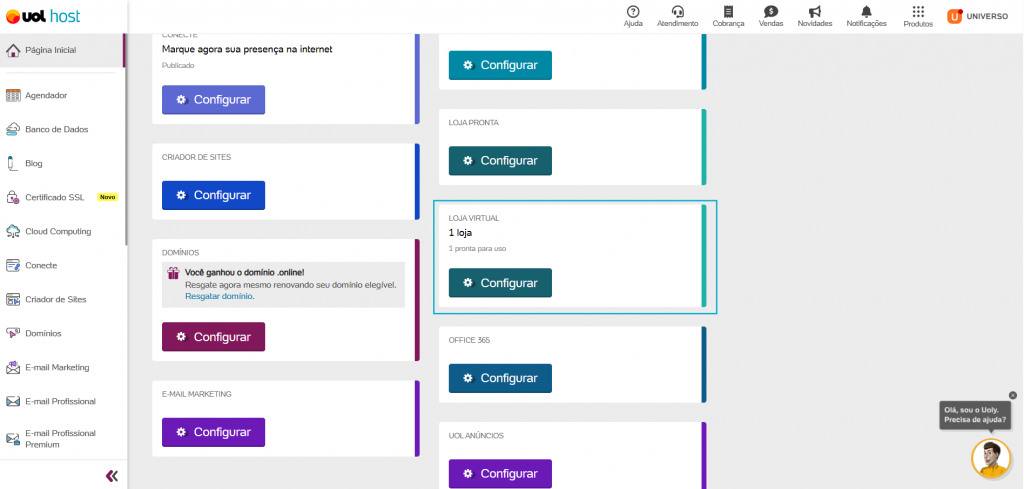Click the Banco de Dados sidebar icon
The width and height of the screenshot is (1024, 489).
click(x=13, y=129)
